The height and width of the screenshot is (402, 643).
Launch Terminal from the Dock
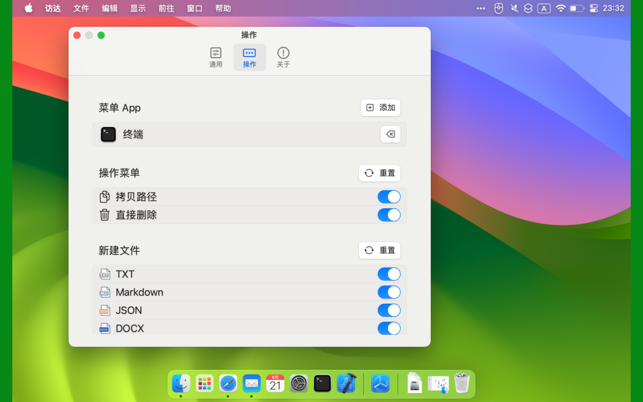click(x=322, y=384)
